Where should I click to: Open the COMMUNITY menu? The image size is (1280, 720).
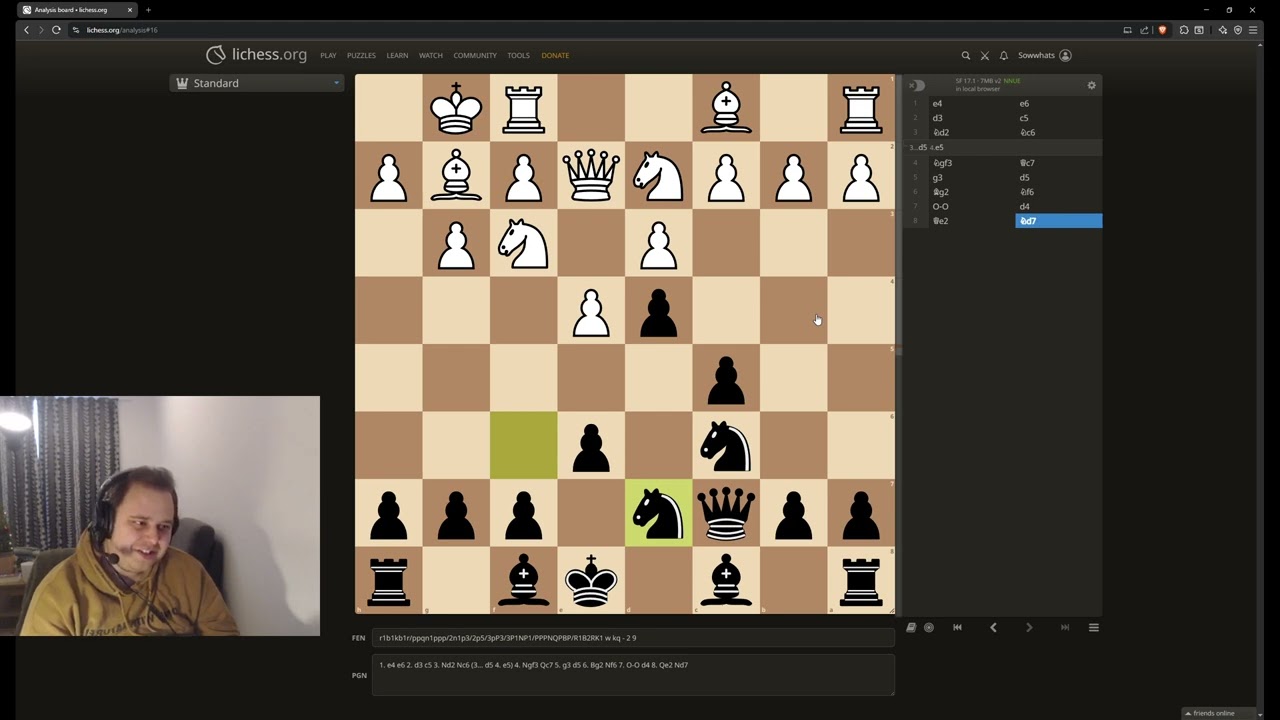point(475,56)
